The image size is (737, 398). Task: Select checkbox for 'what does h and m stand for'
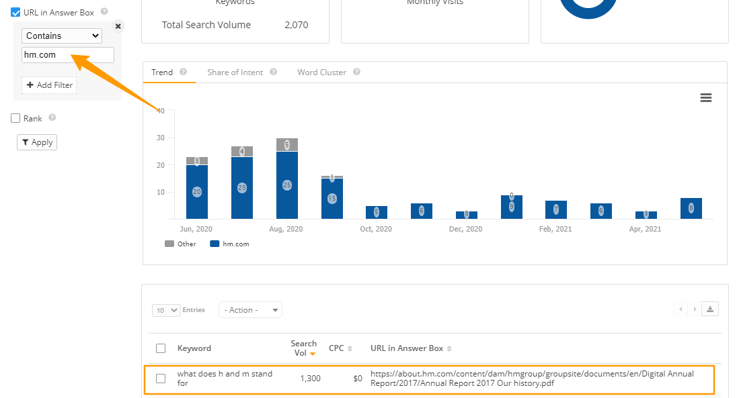(x=161, y=378)
